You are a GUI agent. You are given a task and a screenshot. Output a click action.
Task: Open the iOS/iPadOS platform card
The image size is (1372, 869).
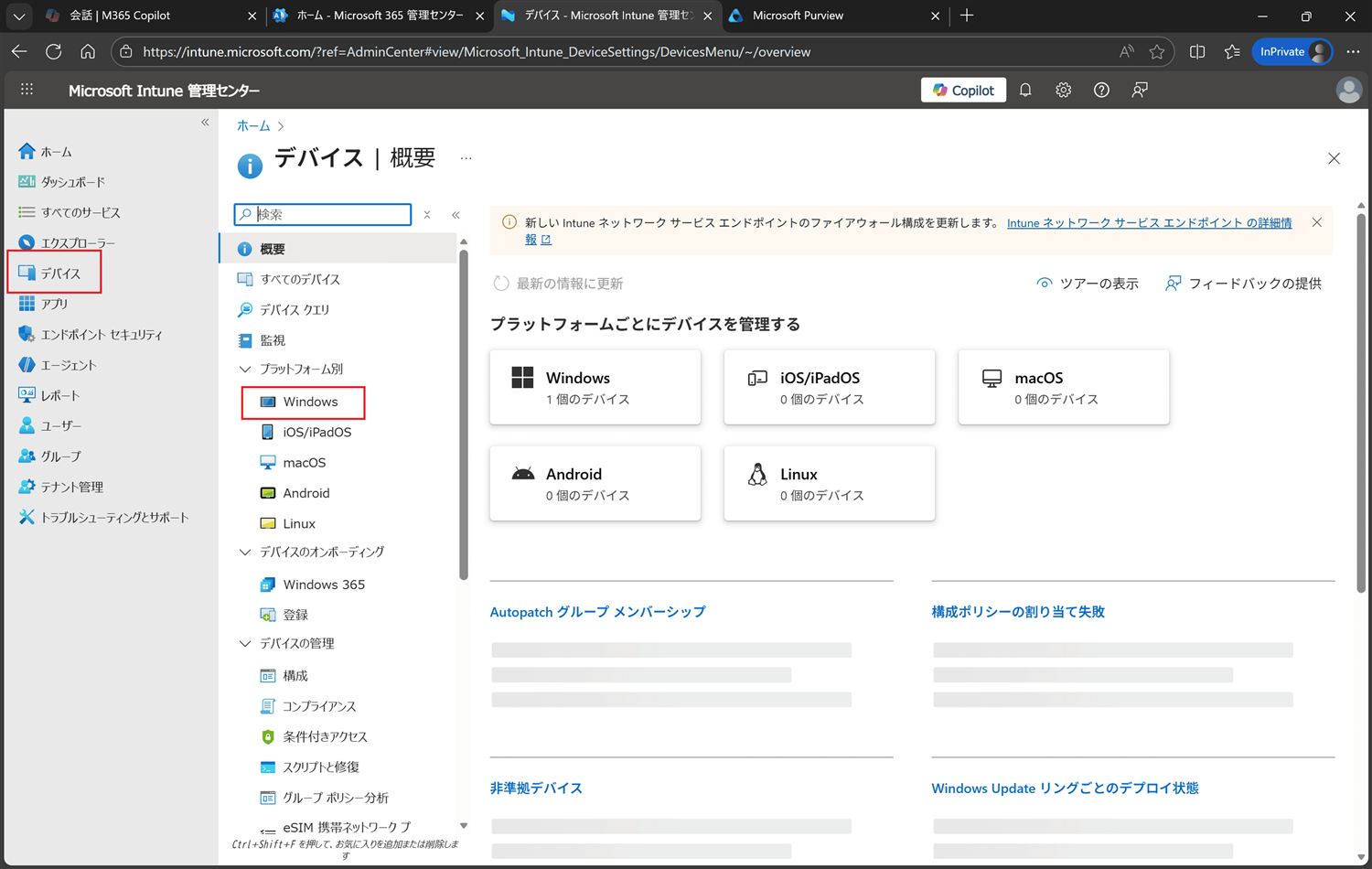830,387
